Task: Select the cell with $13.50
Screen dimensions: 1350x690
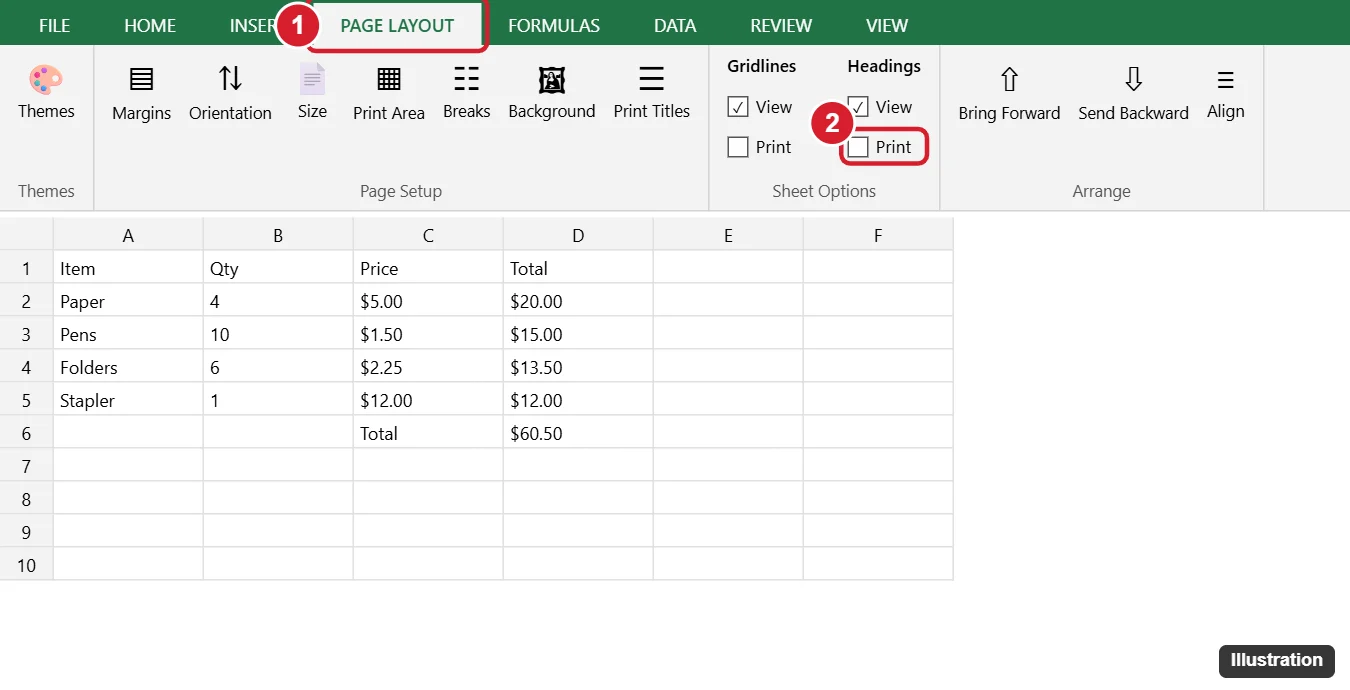Action: coord(578,367)
